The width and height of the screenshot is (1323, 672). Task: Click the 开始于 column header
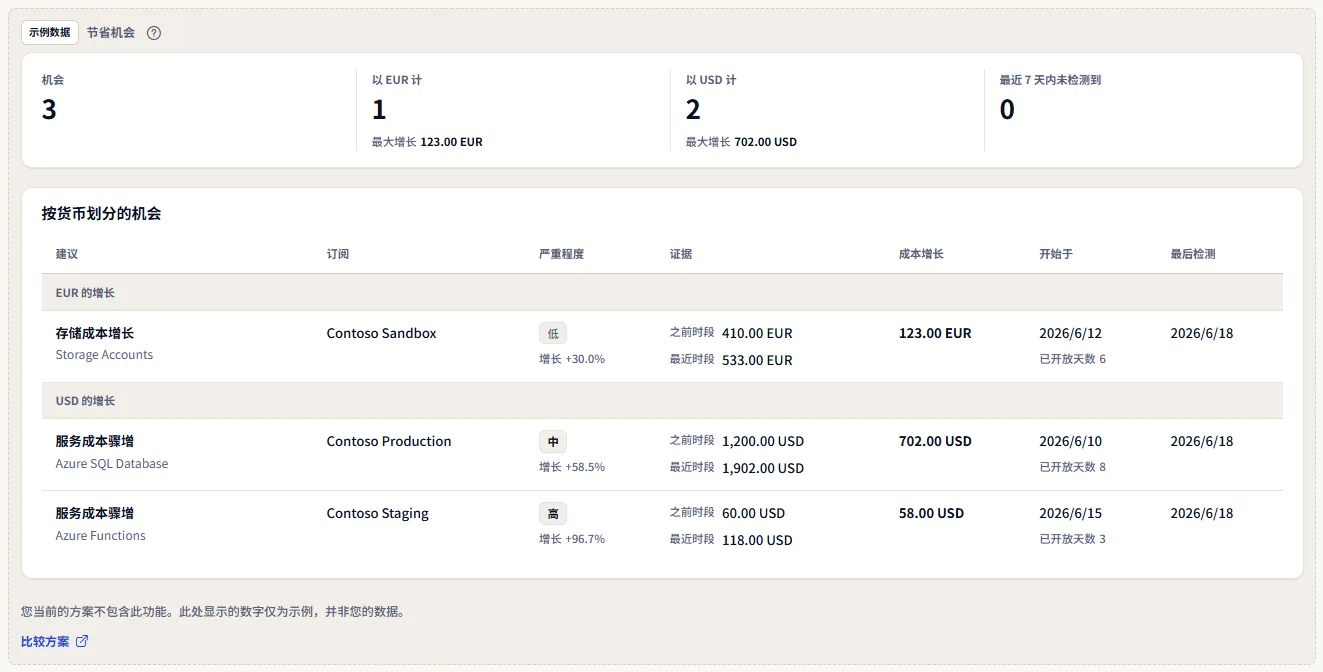1056,254
